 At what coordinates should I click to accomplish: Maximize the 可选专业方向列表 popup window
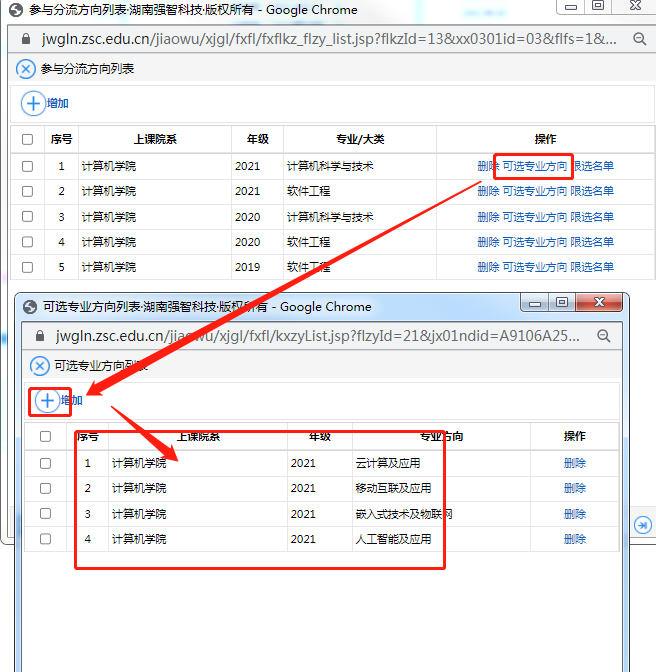[x=562, y=303]
